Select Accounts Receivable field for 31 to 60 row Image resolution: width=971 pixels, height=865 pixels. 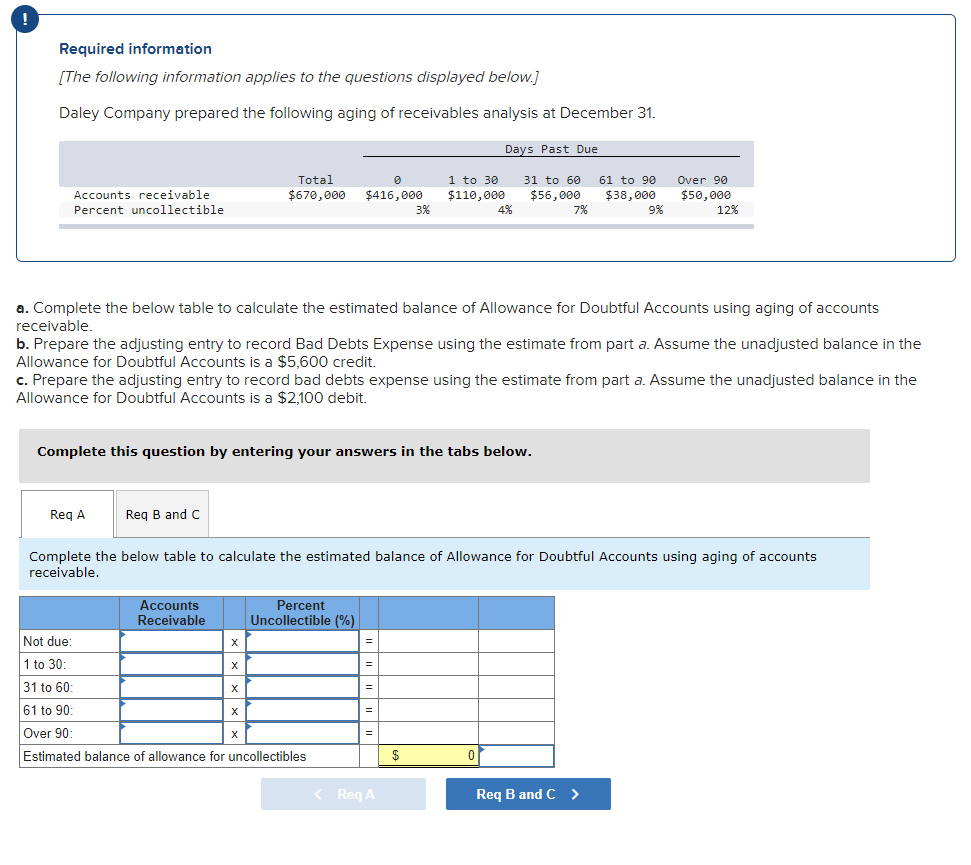(172, 687)
